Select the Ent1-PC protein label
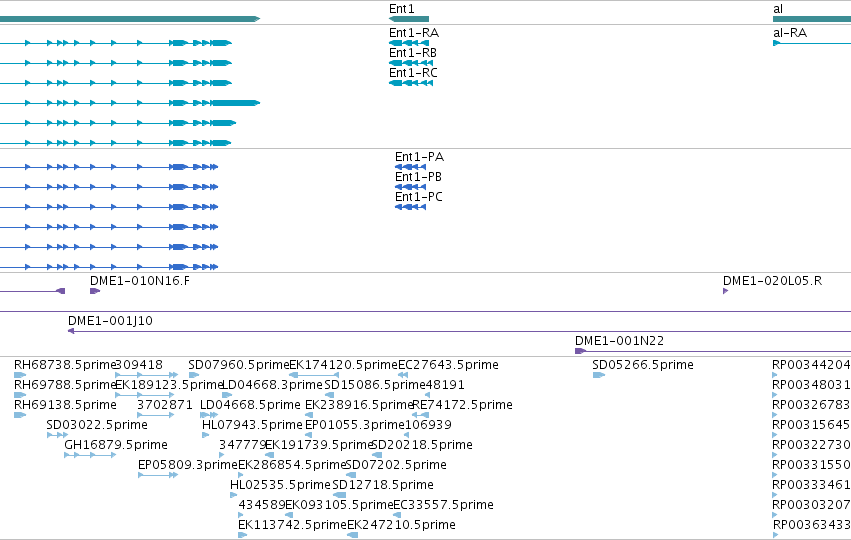Screen dimensions: 851x540 (x=418, y=197)
